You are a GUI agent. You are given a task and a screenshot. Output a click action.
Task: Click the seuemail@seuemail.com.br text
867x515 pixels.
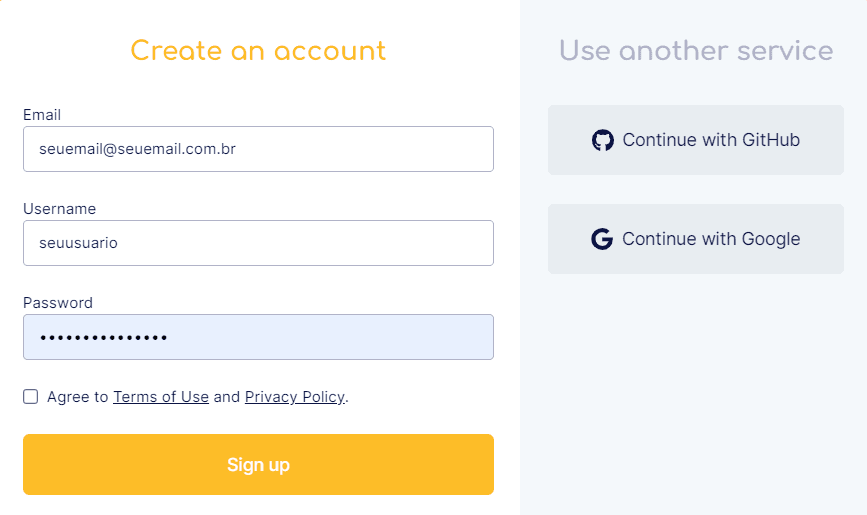137,149
